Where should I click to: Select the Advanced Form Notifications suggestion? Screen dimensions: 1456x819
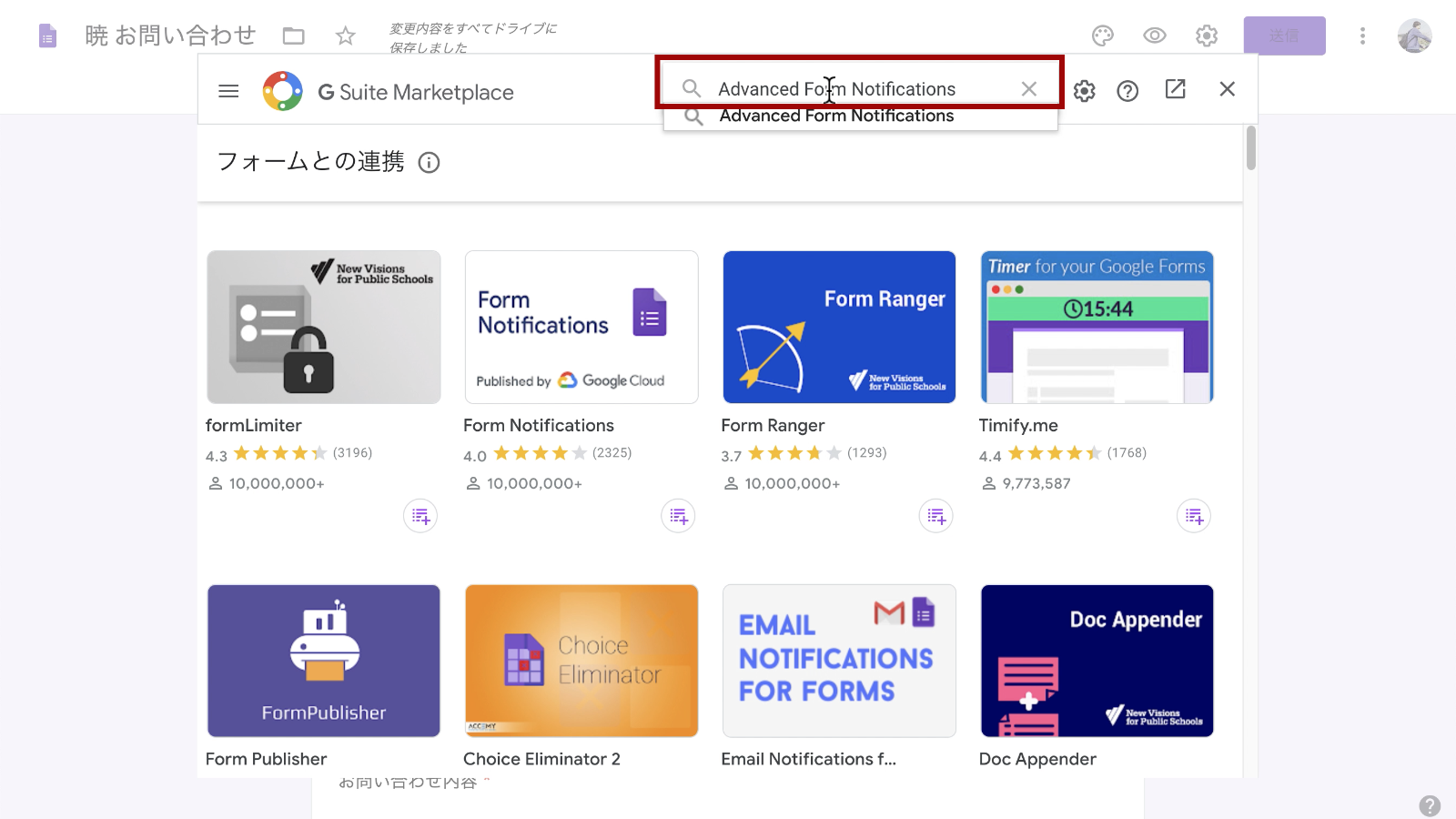coord(860,116)
